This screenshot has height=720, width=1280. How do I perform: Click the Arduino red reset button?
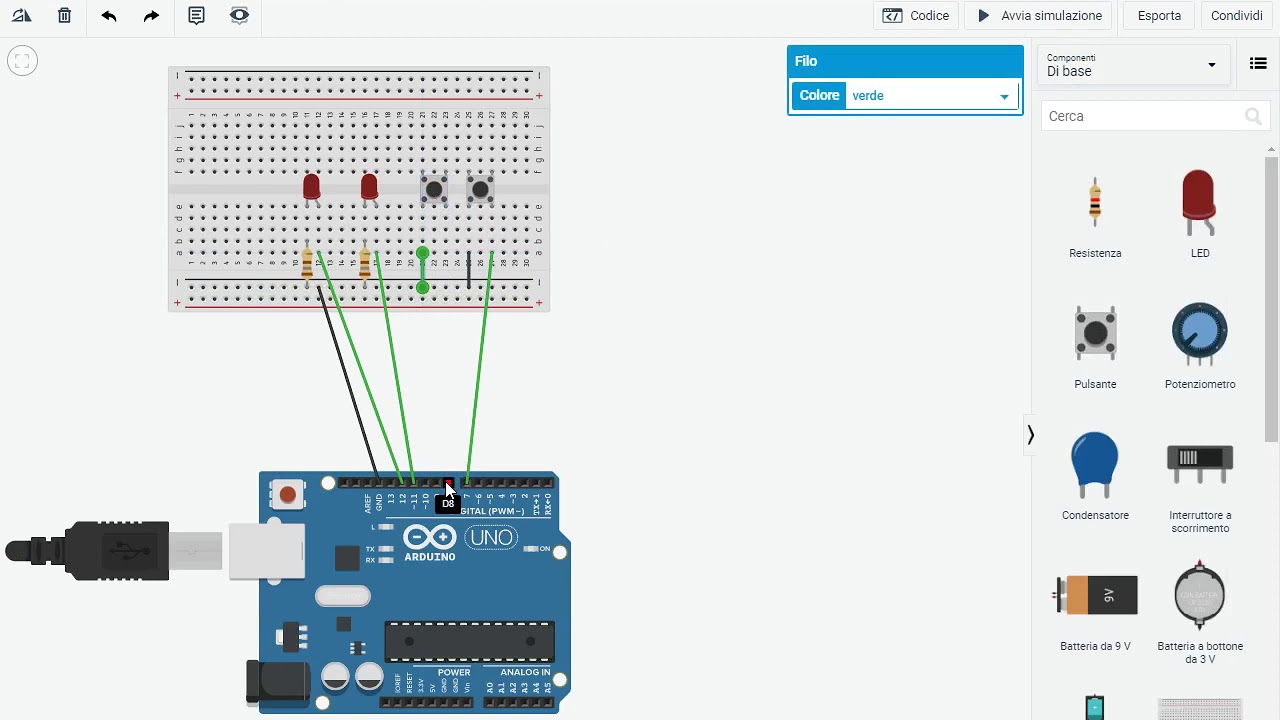[288, 494]
